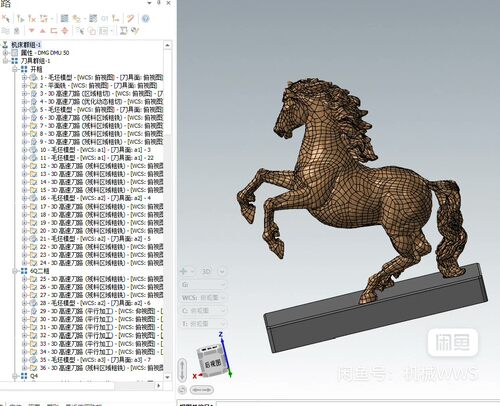500x406 pixels.
Task: Click regenerate all dirty operations icon
Action: tap(32, 18)
